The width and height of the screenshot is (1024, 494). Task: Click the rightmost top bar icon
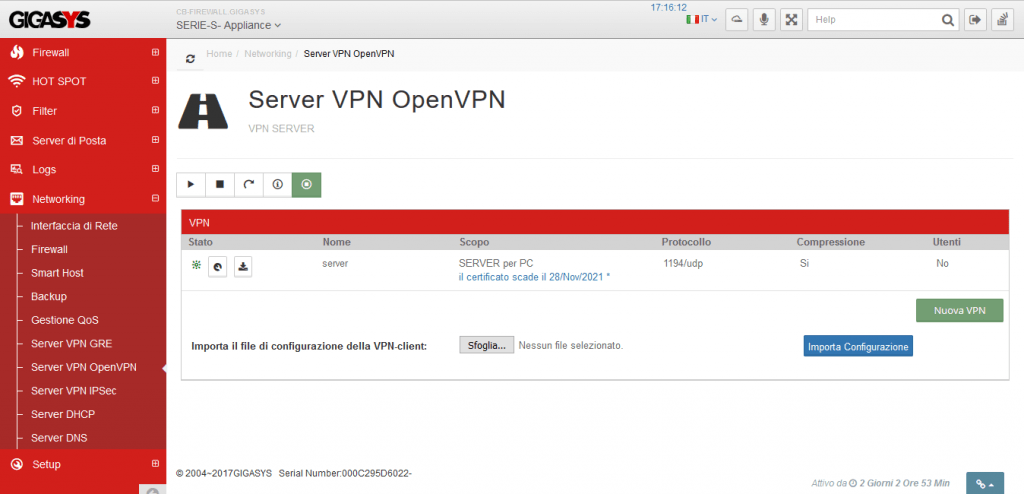pyautogui.click(x=1002, y=20)
